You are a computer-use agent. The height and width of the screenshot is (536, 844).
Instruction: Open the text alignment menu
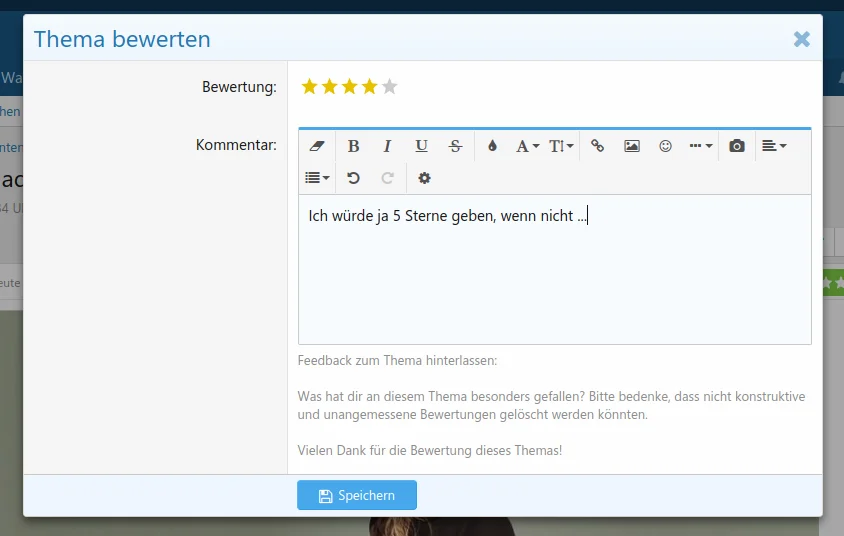(x=773, y=146)
